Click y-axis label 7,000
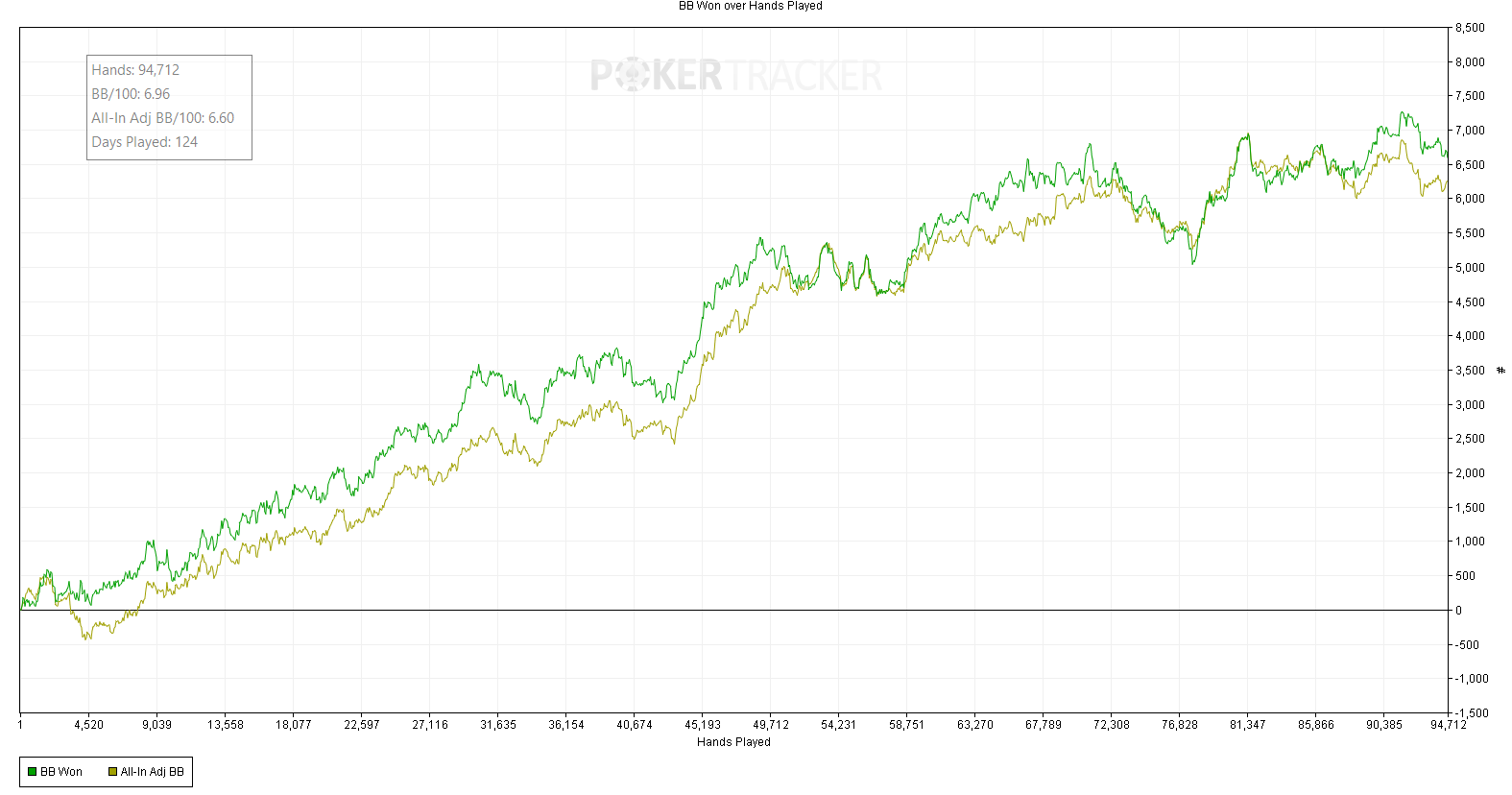This screenshot has height=795, width=1512. coord(1470,131)
